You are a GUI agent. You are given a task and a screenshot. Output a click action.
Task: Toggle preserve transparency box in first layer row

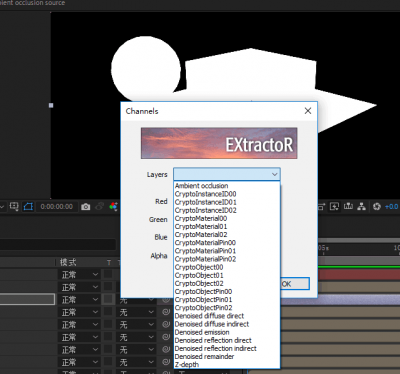pyautogui.click(x=108, y=274)
